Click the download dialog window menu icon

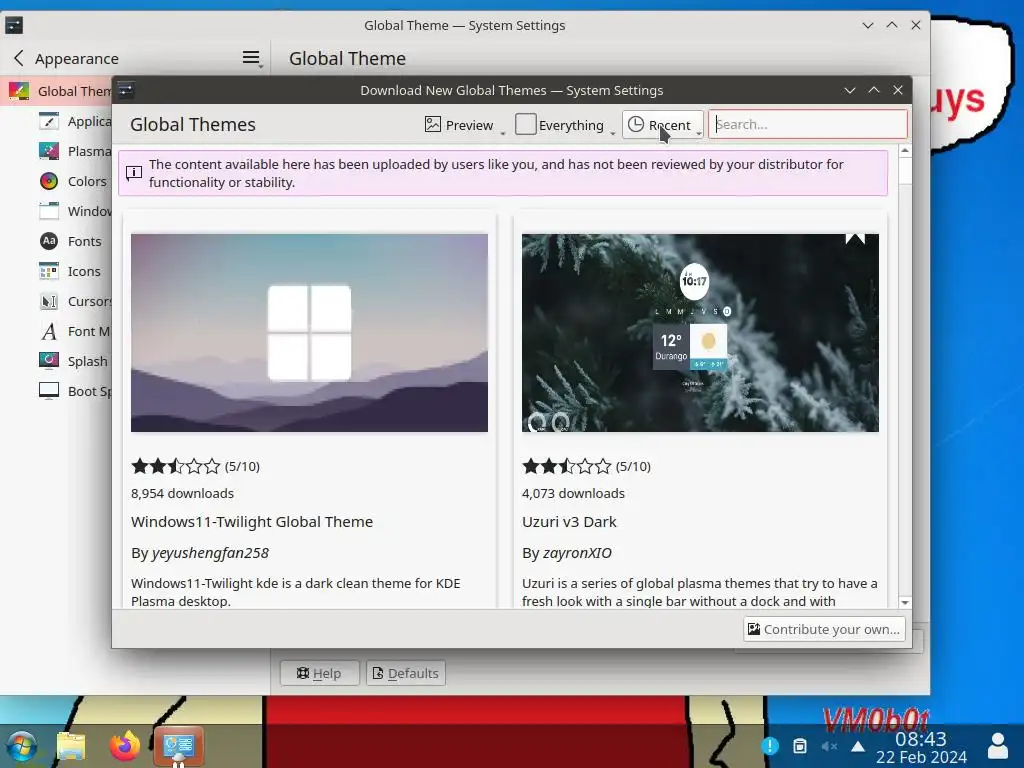(x=126, y=90)
